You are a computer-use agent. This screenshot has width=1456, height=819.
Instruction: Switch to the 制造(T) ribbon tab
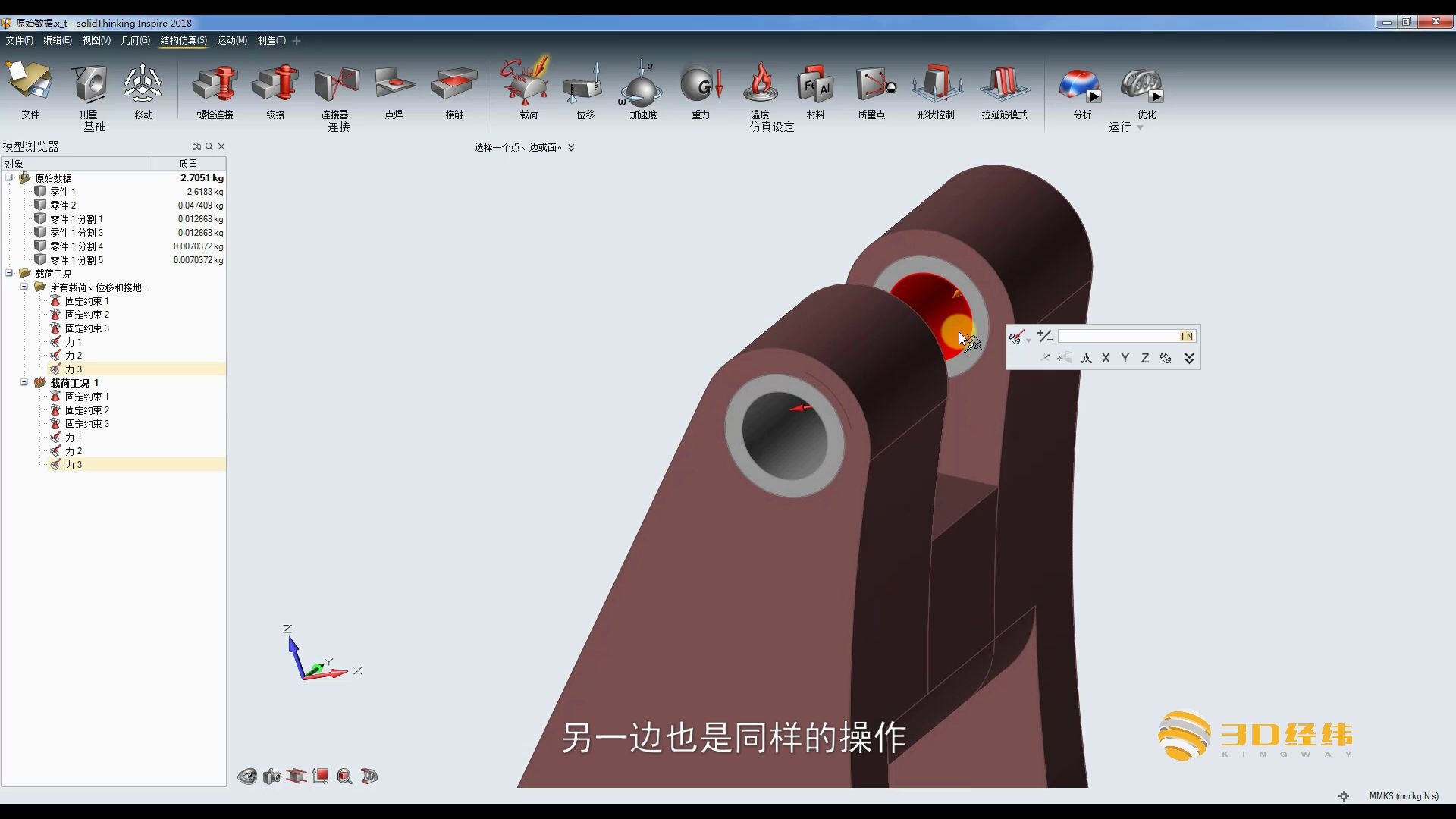[x=271, y=40]
